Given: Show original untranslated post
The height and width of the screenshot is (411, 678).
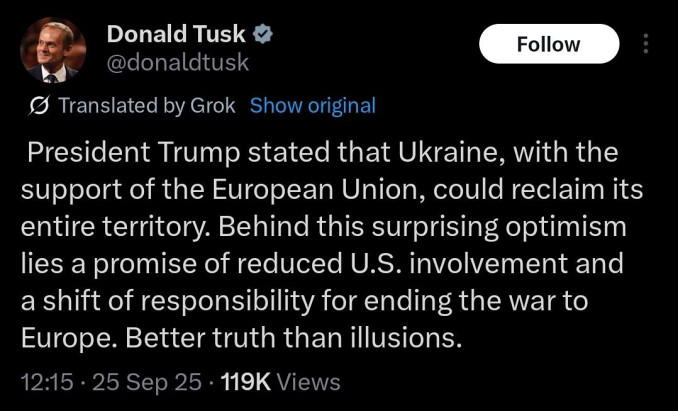Looking at the screenshot, I should (x=313, y=106).
